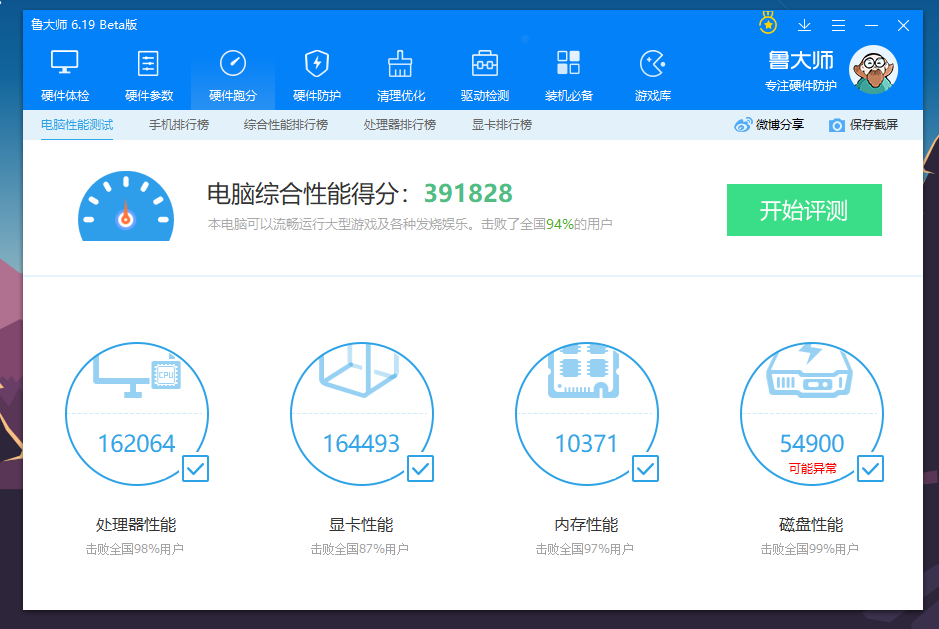Switch to 显卡排行榜 tab
Viewport: 939px width, 629px height.
[502, 125]
